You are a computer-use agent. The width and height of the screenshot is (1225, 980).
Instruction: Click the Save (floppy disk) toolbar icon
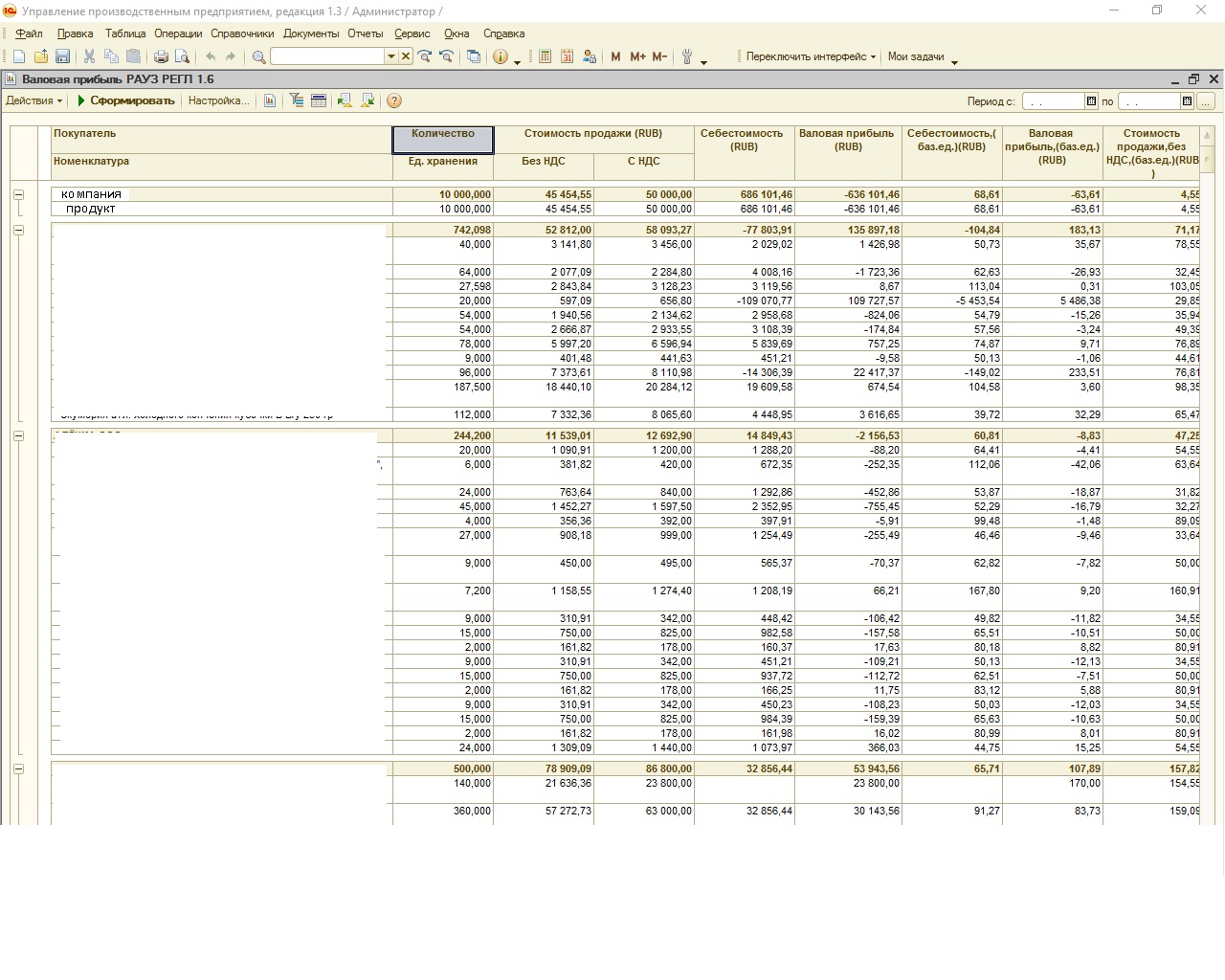(62, 56)
